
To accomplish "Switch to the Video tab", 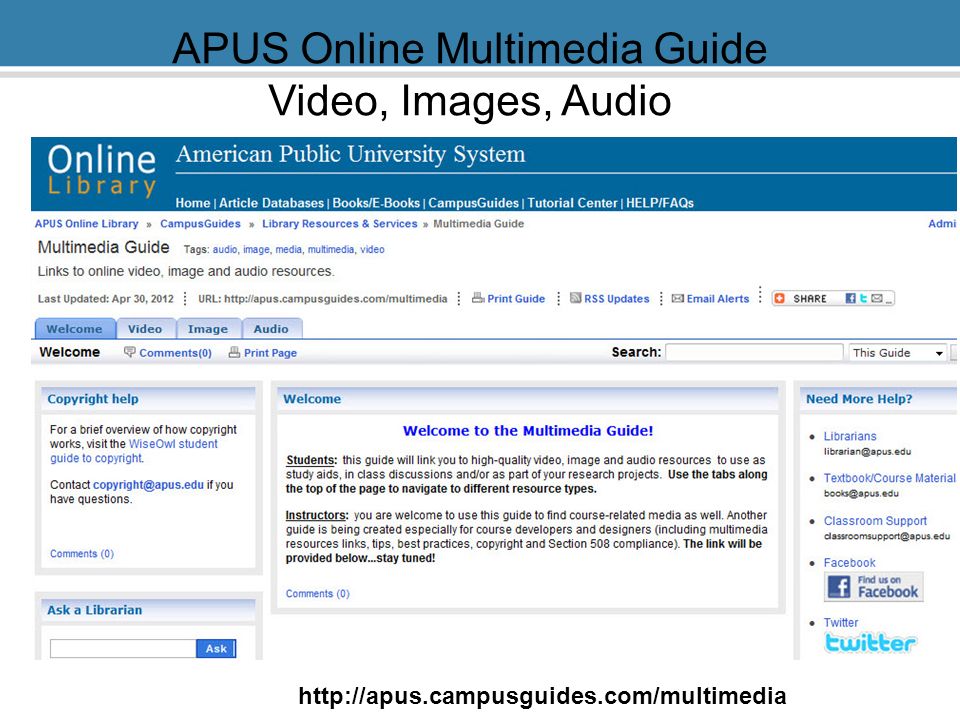I will (145, 329).
